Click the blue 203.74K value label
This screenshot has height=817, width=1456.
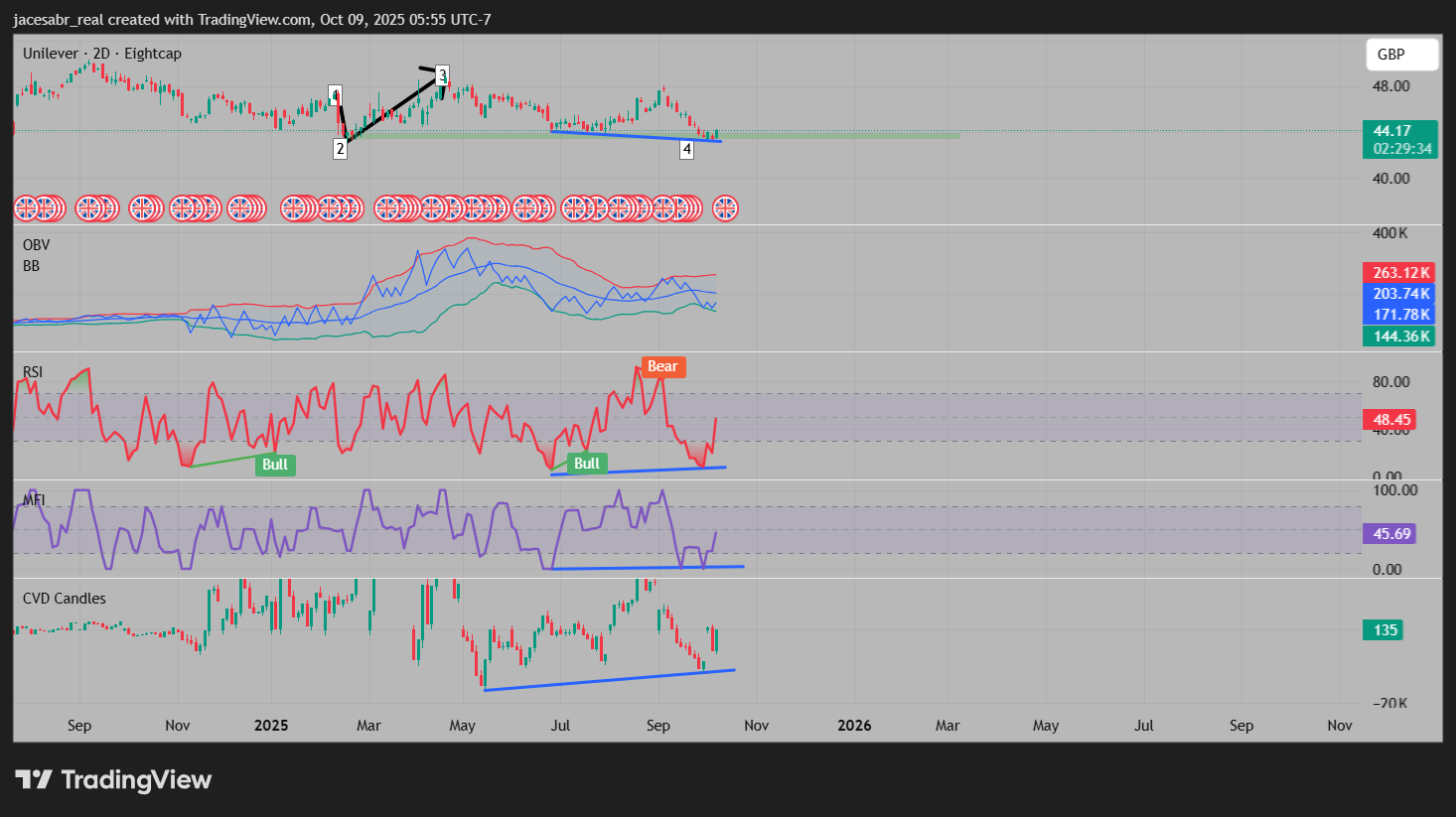tap(1398, 293)
